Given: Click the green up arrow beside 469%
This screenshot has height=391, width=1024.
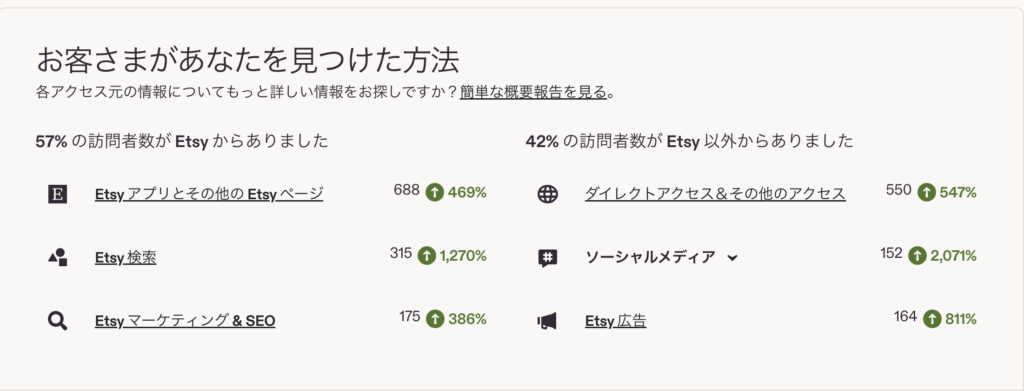Looking at the screenshot, I should click(435, 192).
